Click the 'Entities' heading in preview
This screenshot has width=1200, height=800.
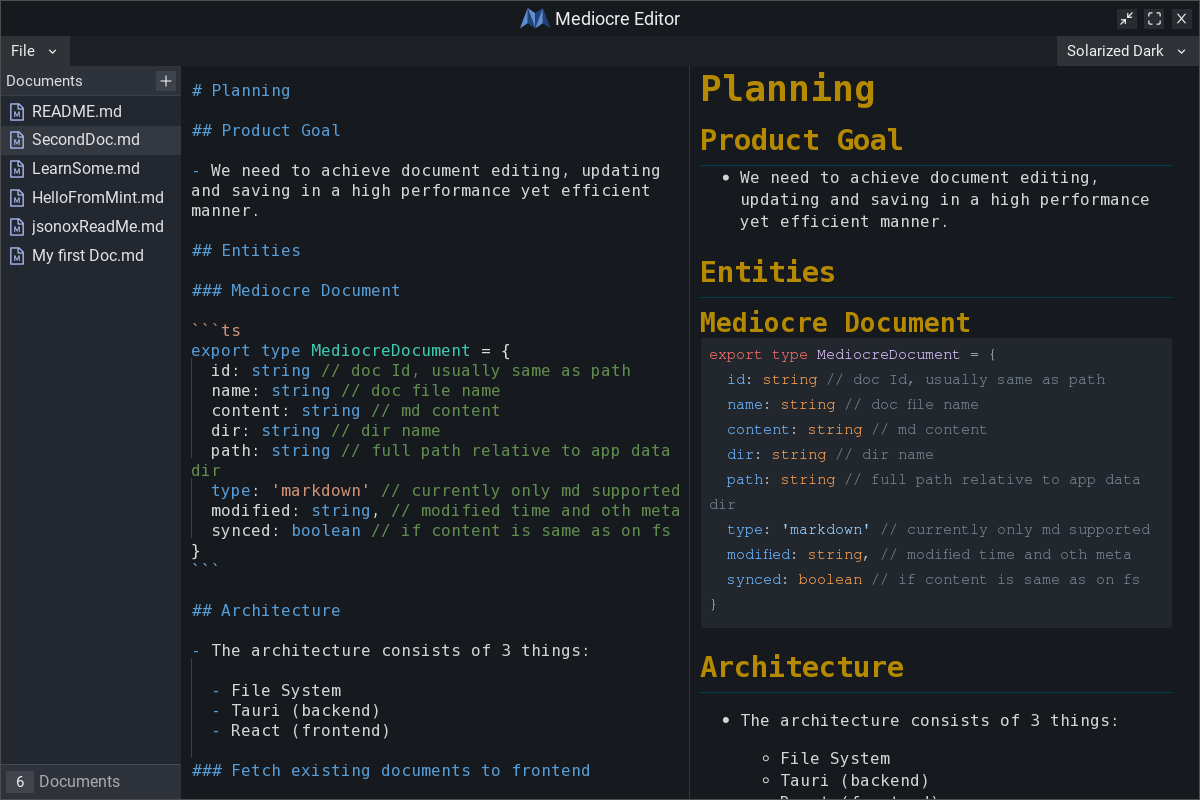768,271
